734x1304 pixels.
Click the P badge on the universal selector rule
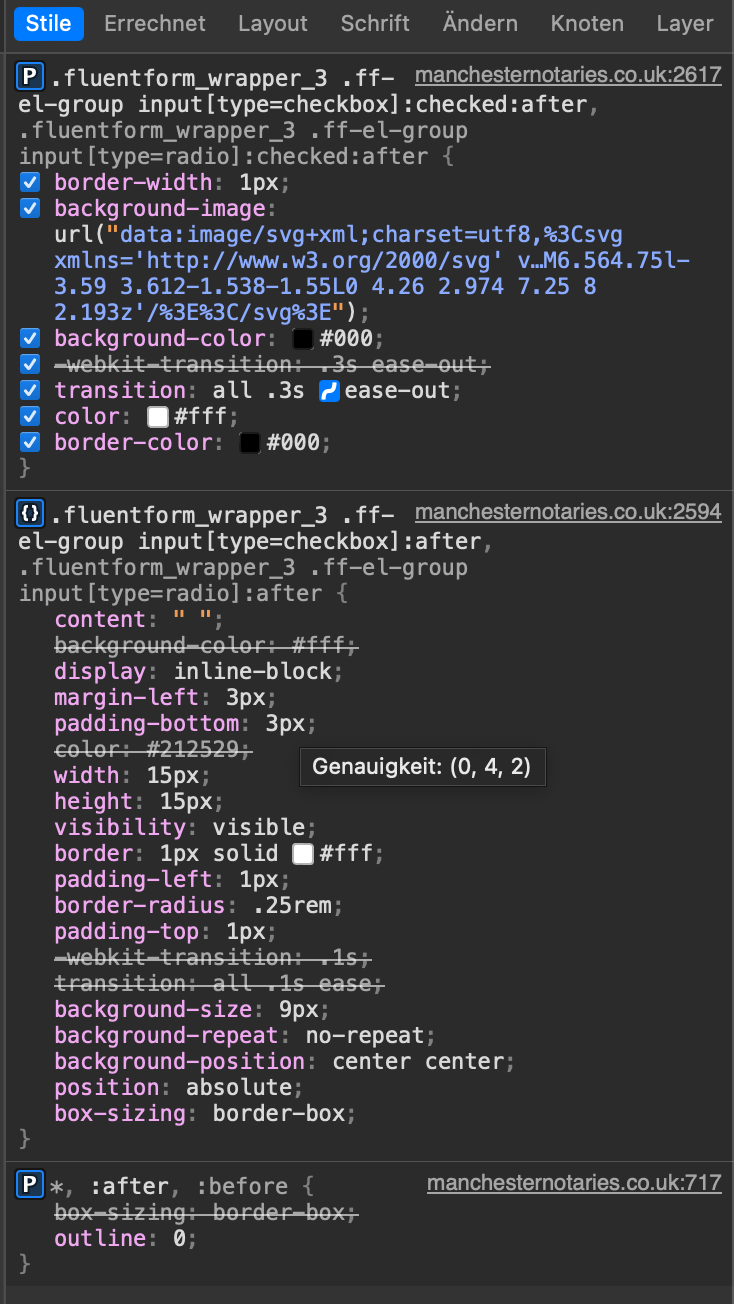point(27,1185)
